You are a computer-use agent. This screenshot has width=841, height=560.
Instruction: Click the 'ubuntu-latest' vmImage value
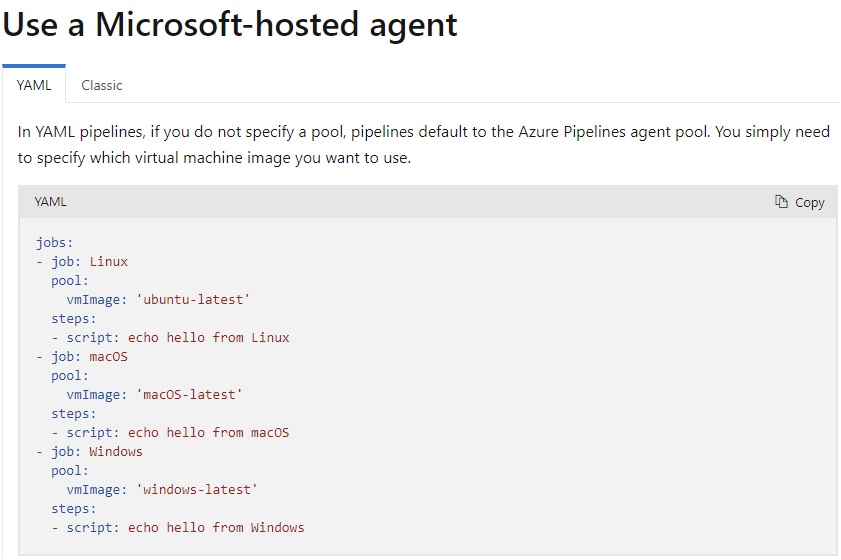pyautogui.click(x=193, y=299)
